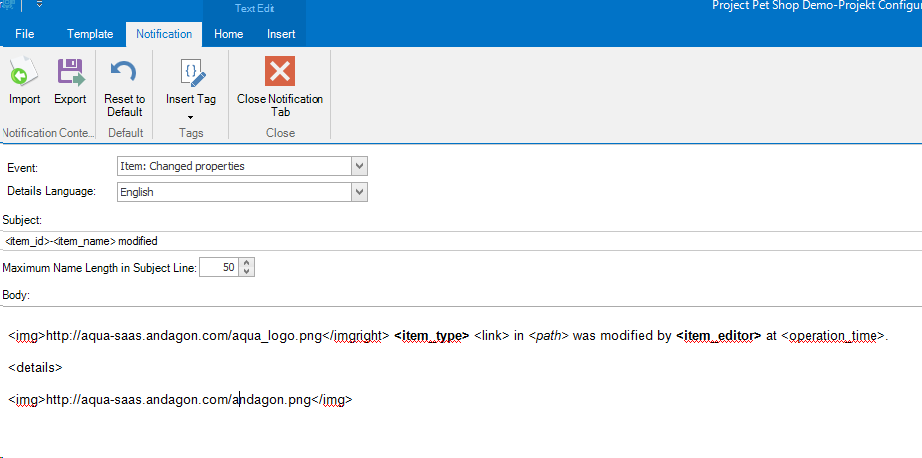Screen dimensions: 922x458
Task: Expand the Insert Tag dropdown arrow
Action: pyautogui.click(x=191, y=117)
